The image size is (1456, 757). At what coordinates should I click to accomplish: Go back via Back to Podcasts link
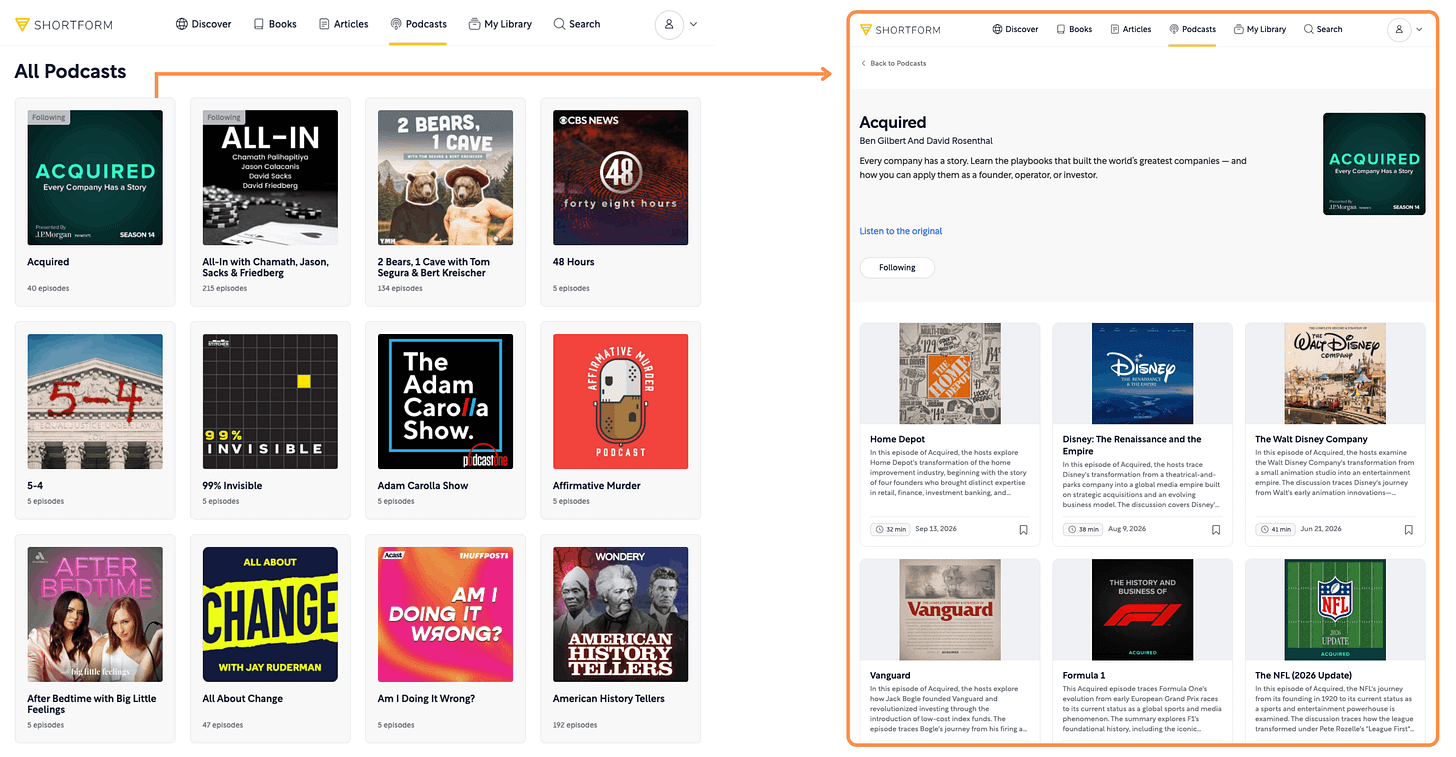(893, 63)
